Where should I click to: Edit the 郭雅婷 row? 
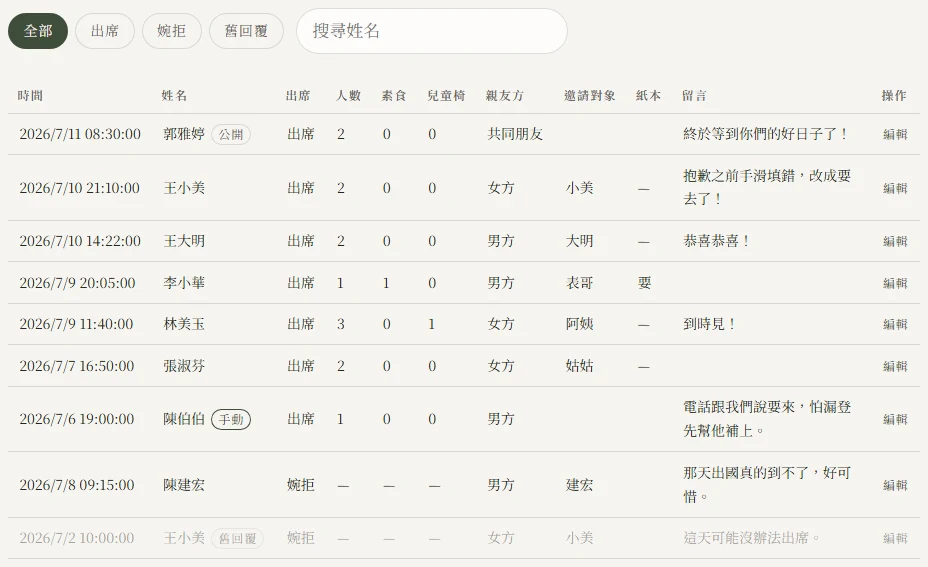tap(895, 134)
